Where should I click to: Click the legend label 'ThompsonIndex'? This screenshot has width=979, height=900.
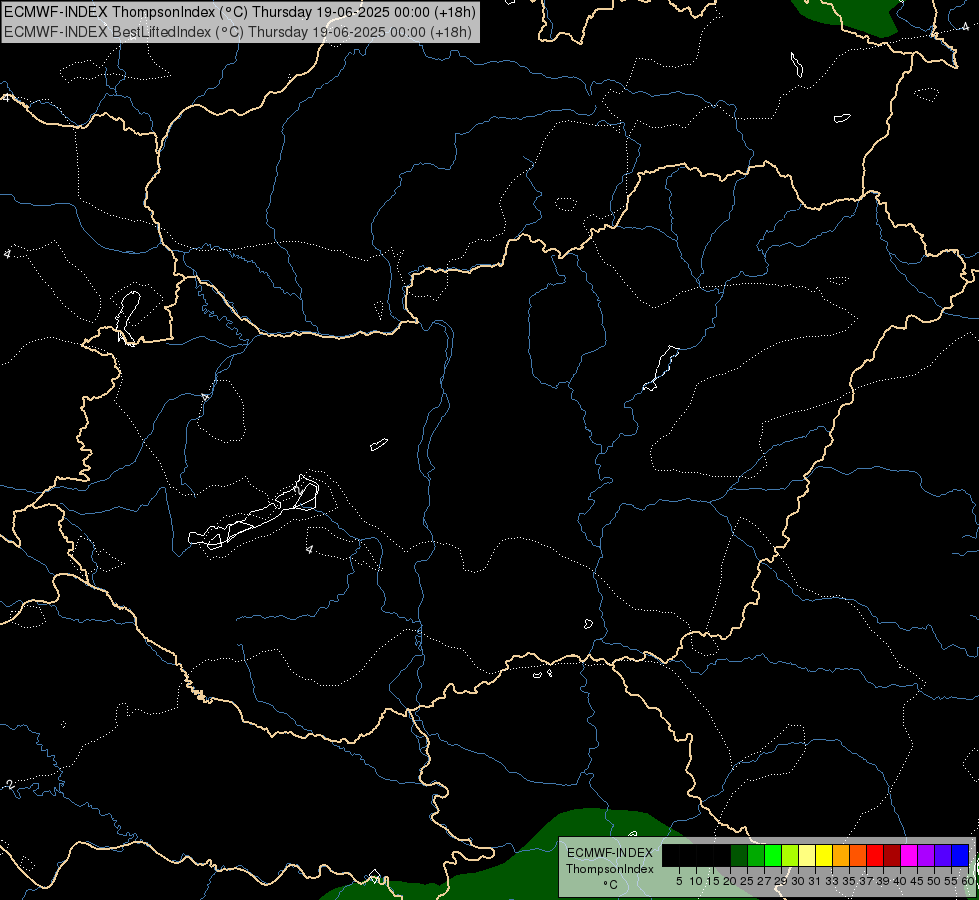pyautogui.click(x=609, y=869)
